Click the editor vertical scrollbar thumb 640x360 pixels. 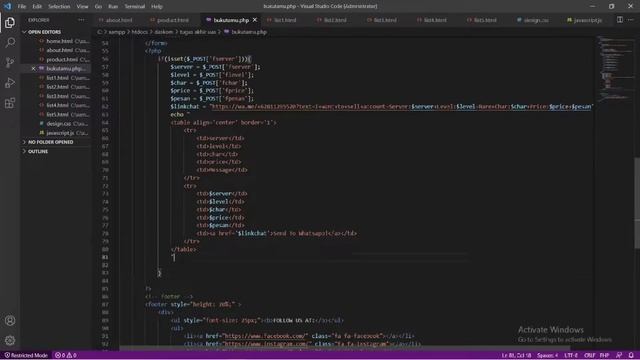[637, 203]
